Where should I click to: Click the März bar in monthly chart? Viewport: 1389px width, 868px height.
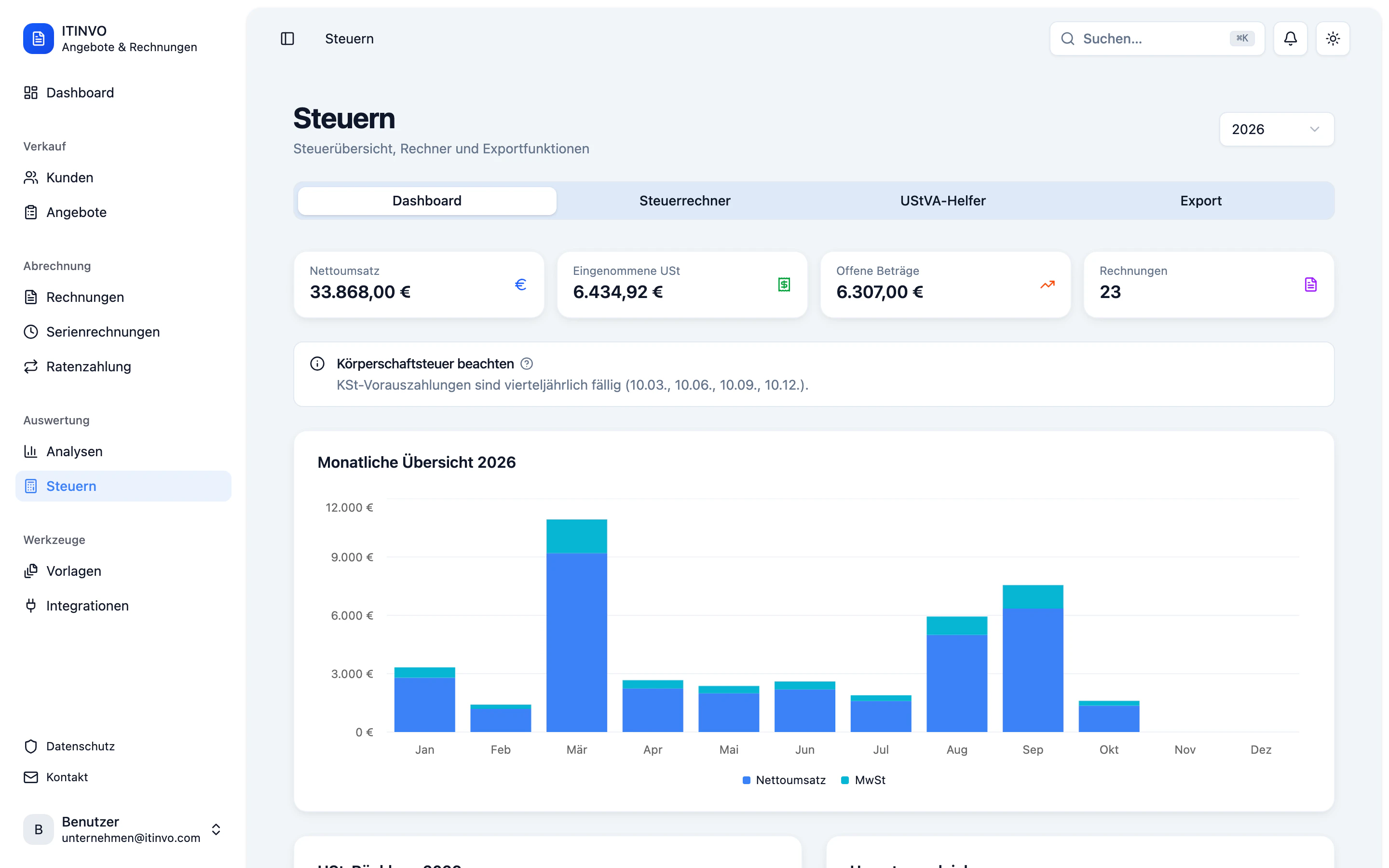pyautogui.click(x=577, y=626)
